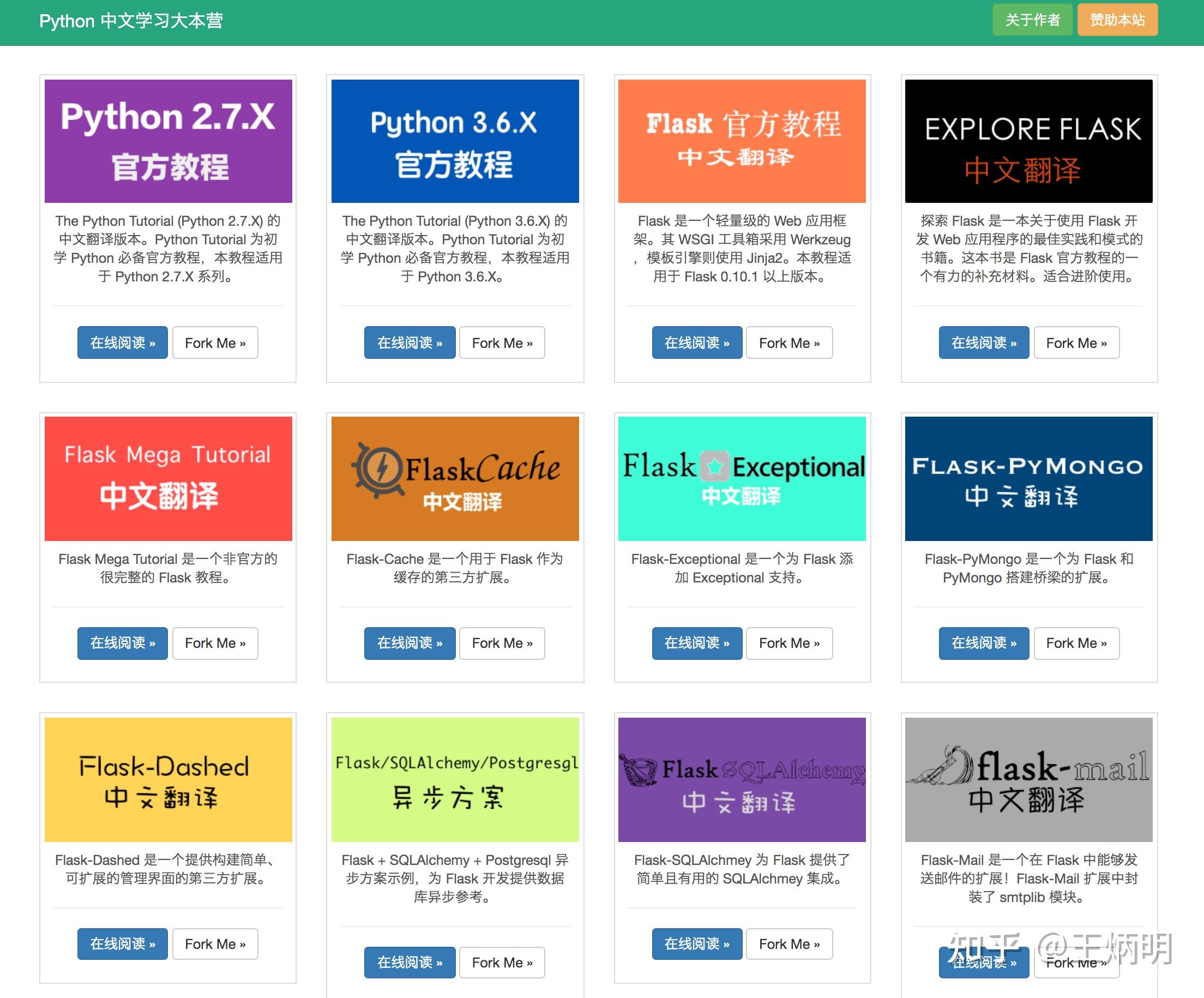Open 在线阅读 for Flask-SQLAlchemy

point(696,943)
